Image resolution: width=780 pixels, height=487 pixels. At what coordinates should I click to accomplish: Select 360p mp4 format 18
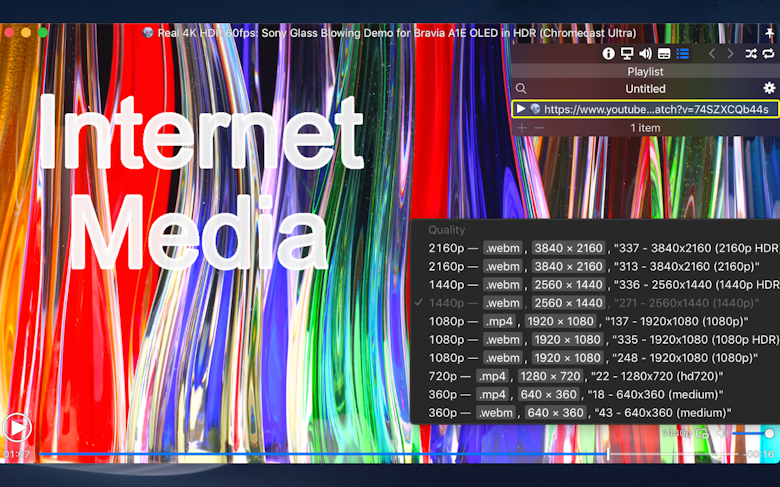click(595, 394)
